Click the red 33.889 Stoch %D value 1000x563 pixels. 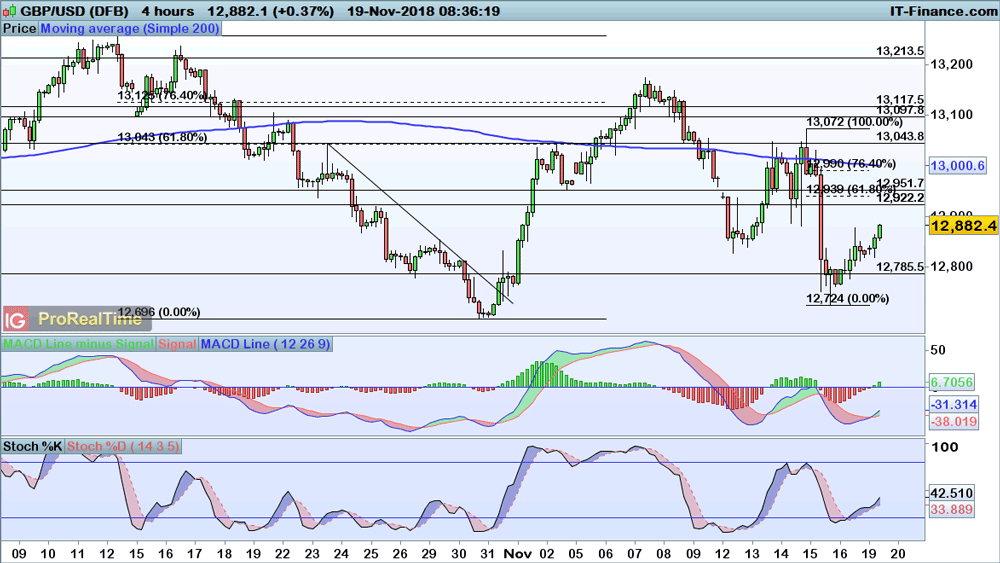click(x=951, y=509)
